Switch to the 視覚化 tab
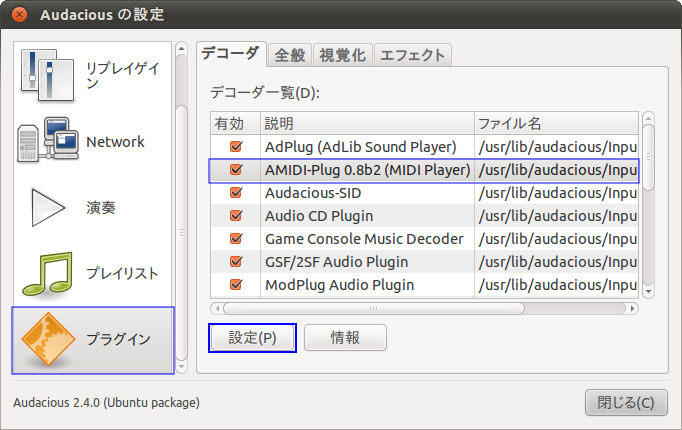682x430 pixels. pos(343,55)
